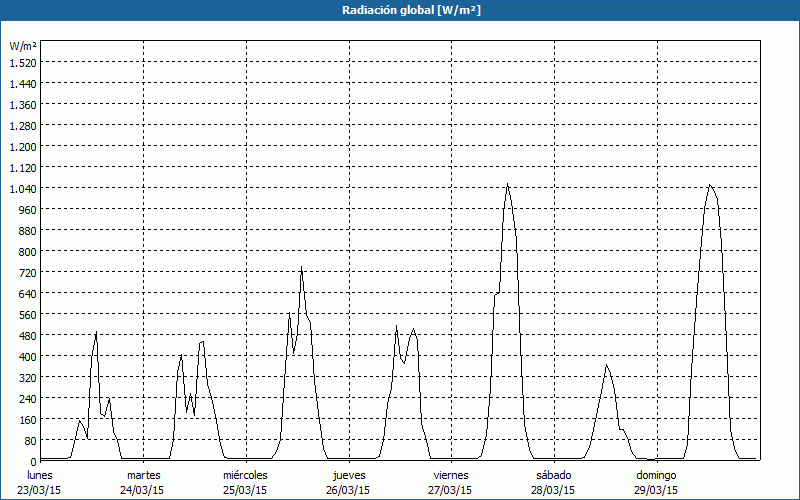Select the 'lunes' day label
The width and height of the screenshot is (800, 500).
coord(40,475)
